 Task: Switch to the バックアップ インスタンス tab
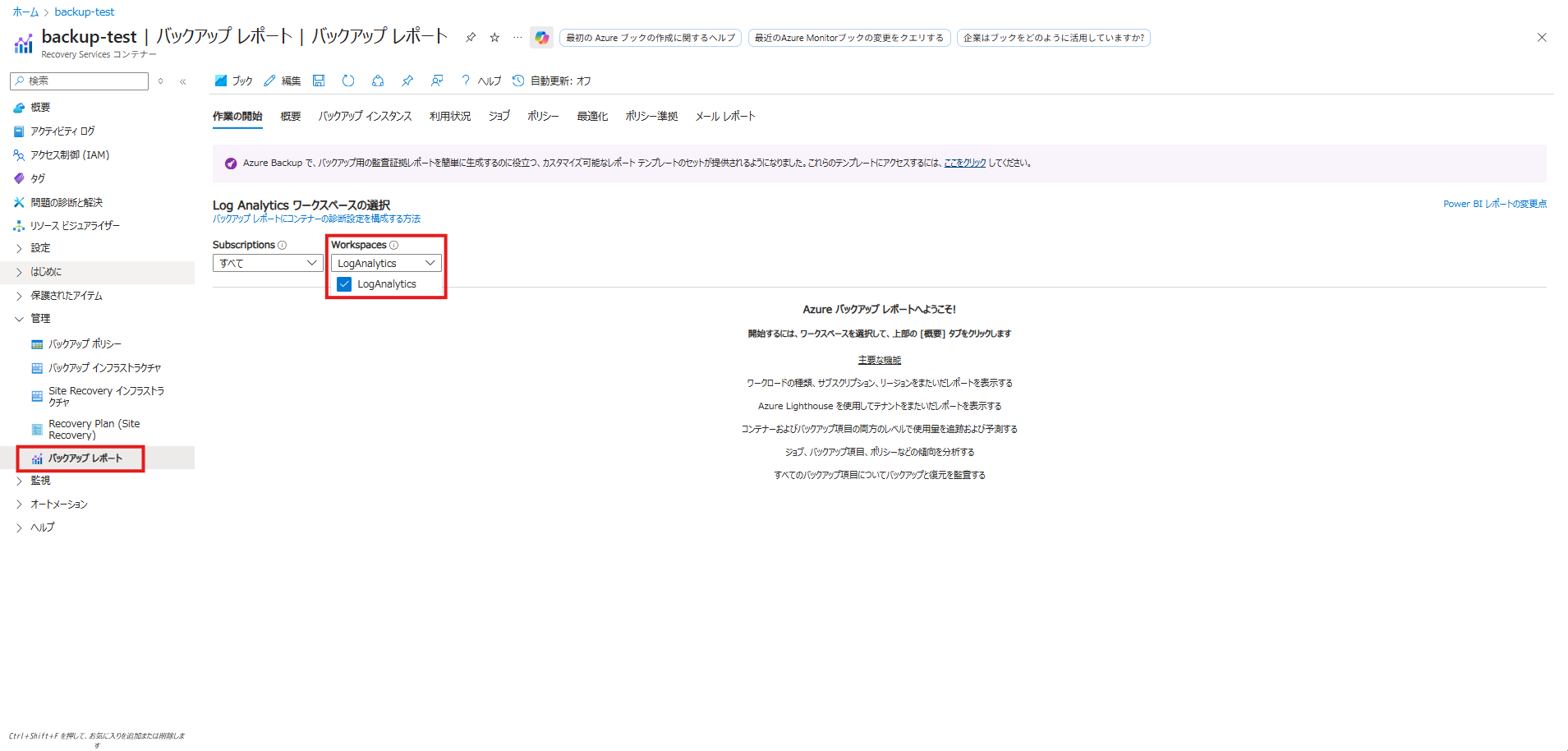[x=365, y=117]
